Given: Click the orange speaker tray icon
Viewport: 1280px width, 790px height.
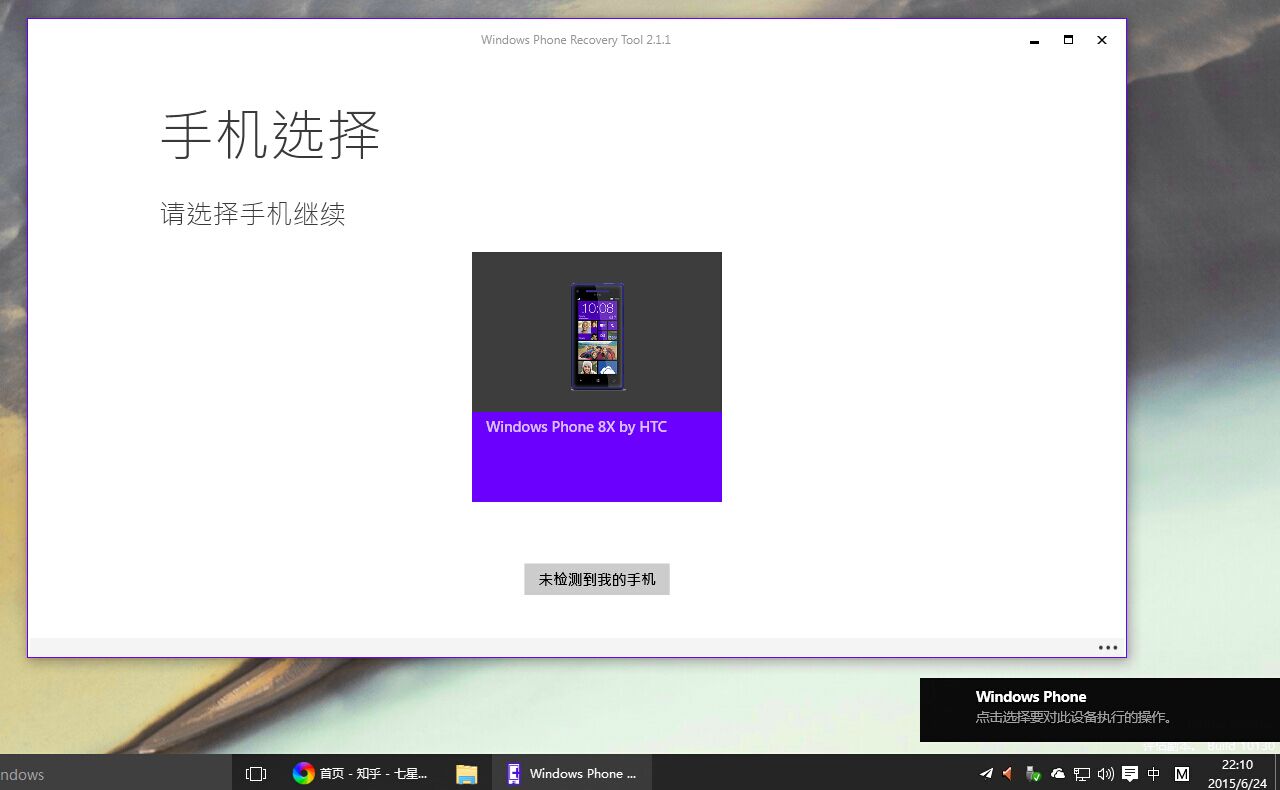Looking at the screenshot, I should pyautogui.click(x=1008, y=773).
